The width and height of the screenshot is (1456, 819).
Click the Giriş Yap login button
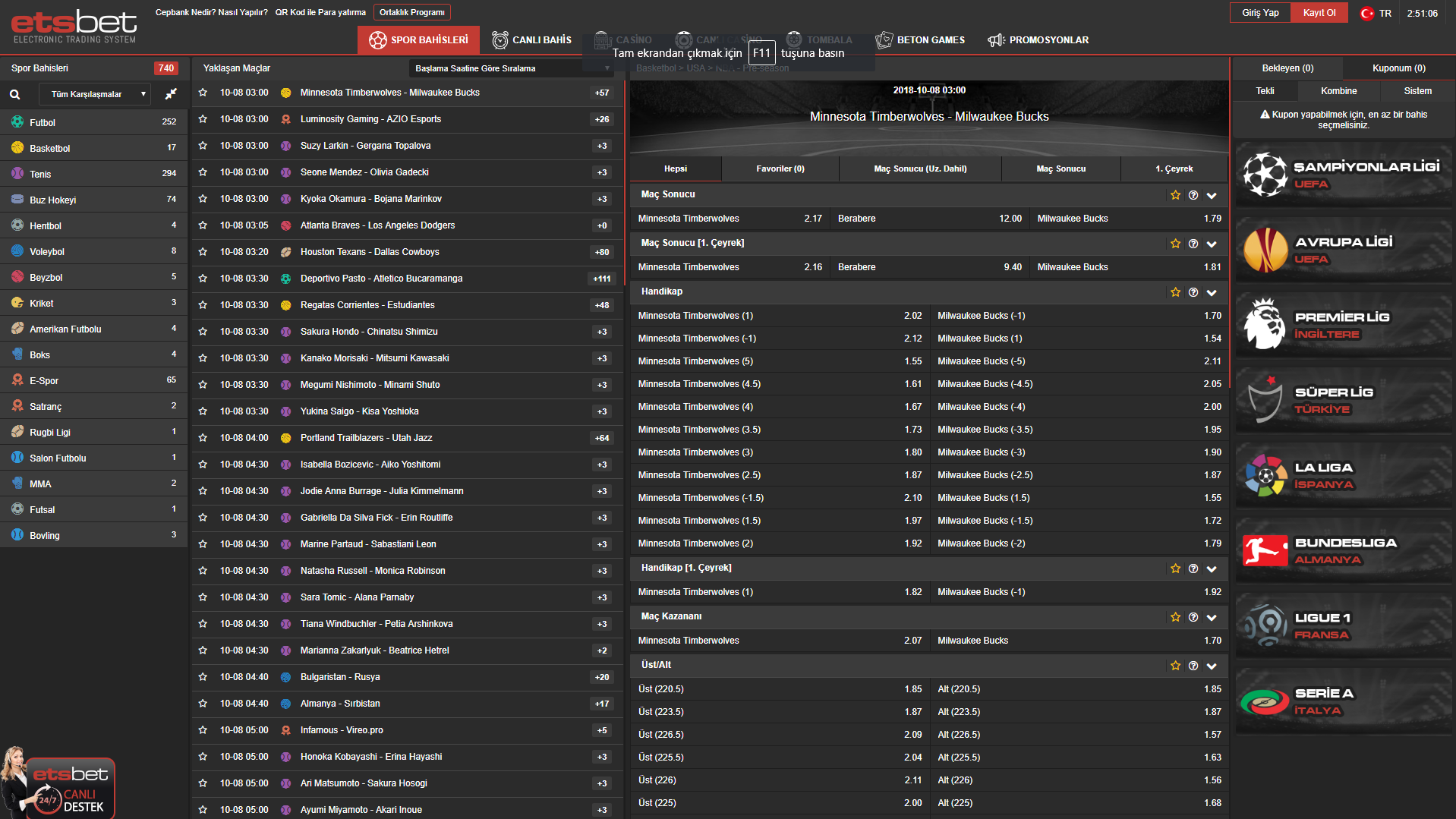point(1259,13)
